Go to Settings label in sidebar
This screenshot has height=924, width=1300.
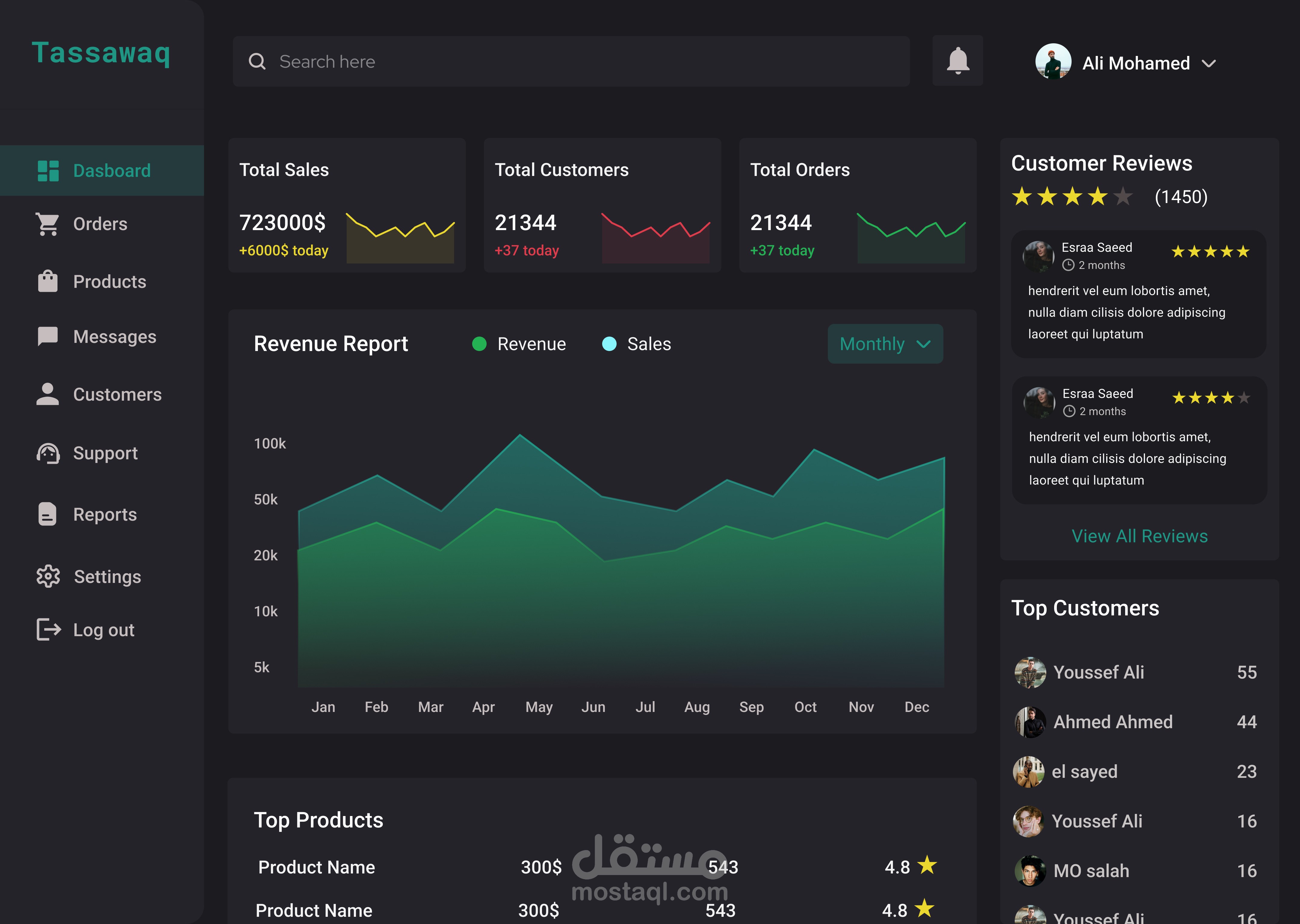[107, 577]
